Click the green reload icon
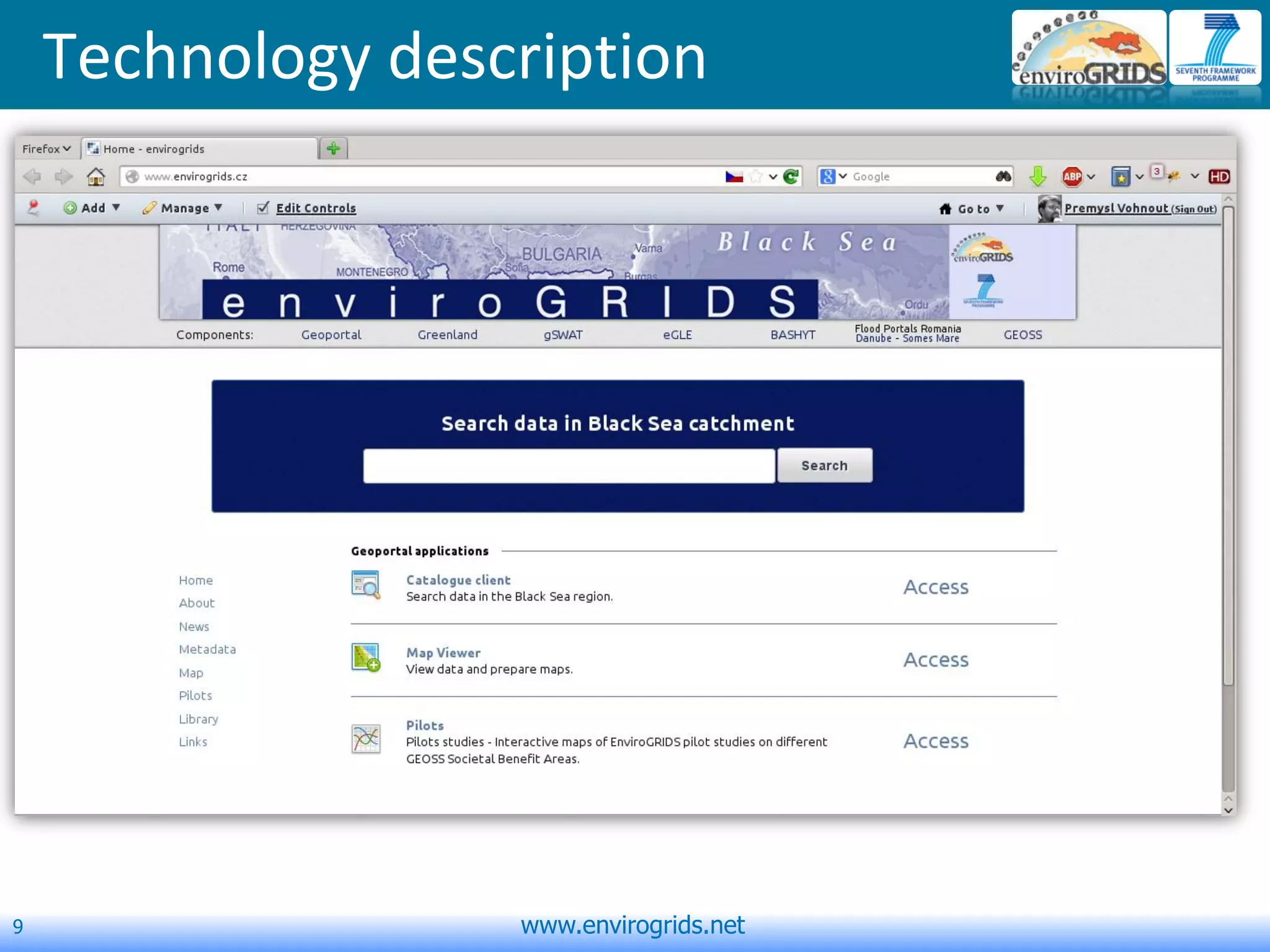 click(x=791, y=177)
